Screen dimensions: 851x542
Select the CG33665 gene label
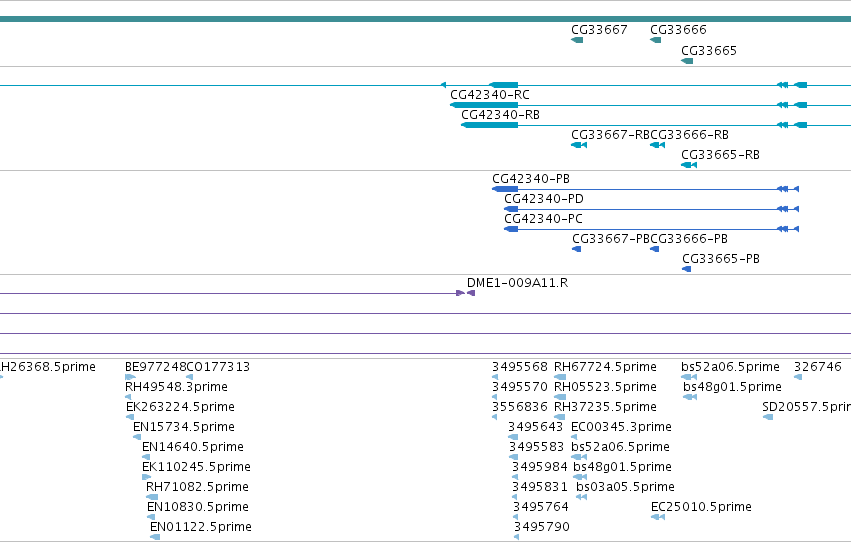[709, 51]
